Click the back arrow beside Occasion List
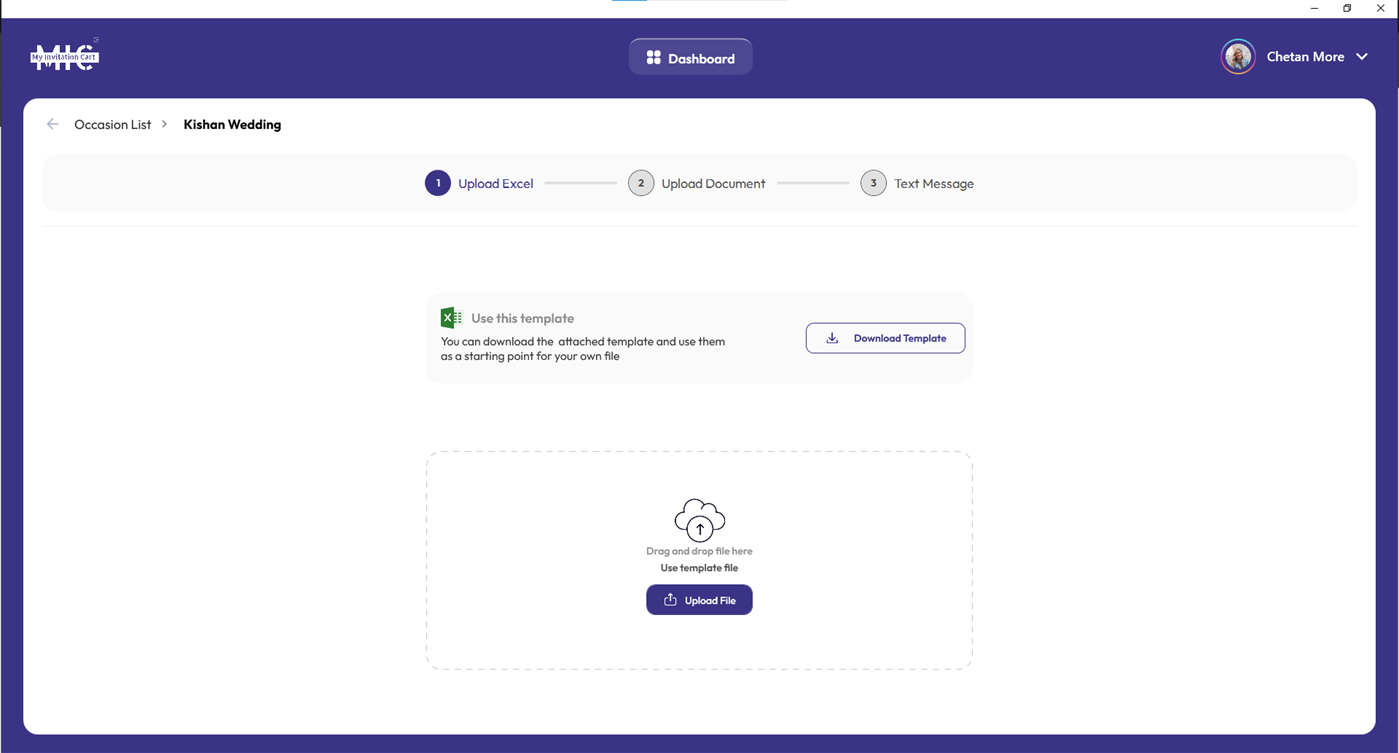The image size is (1399, 753). click(x=52, y=123)
